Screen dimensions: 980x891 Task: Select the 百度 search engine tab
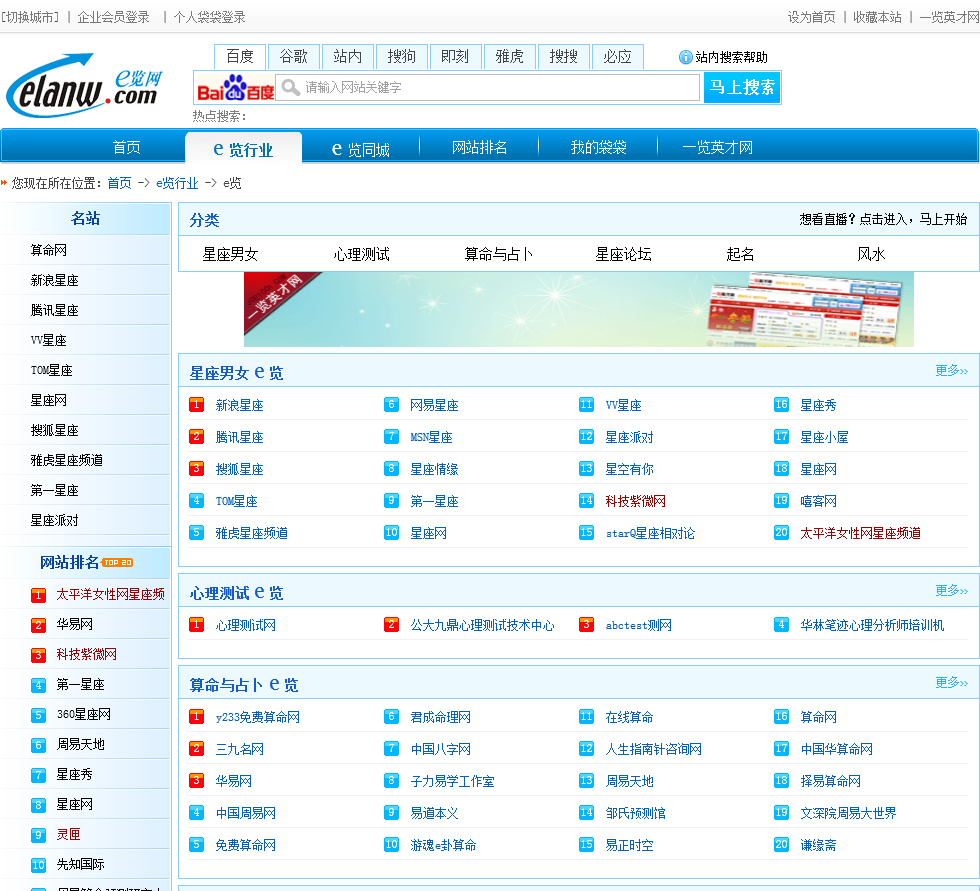tap(240, 57)
